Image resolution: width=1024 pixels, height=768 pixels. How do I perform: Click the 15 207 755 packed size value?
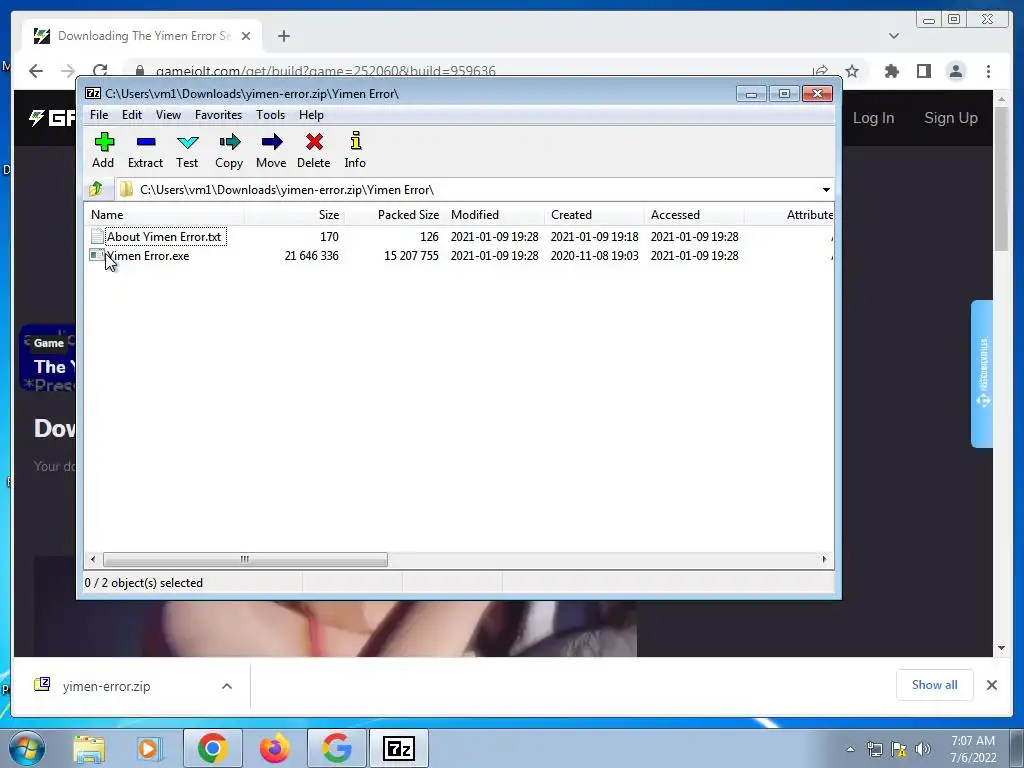(x=411, y=256)
